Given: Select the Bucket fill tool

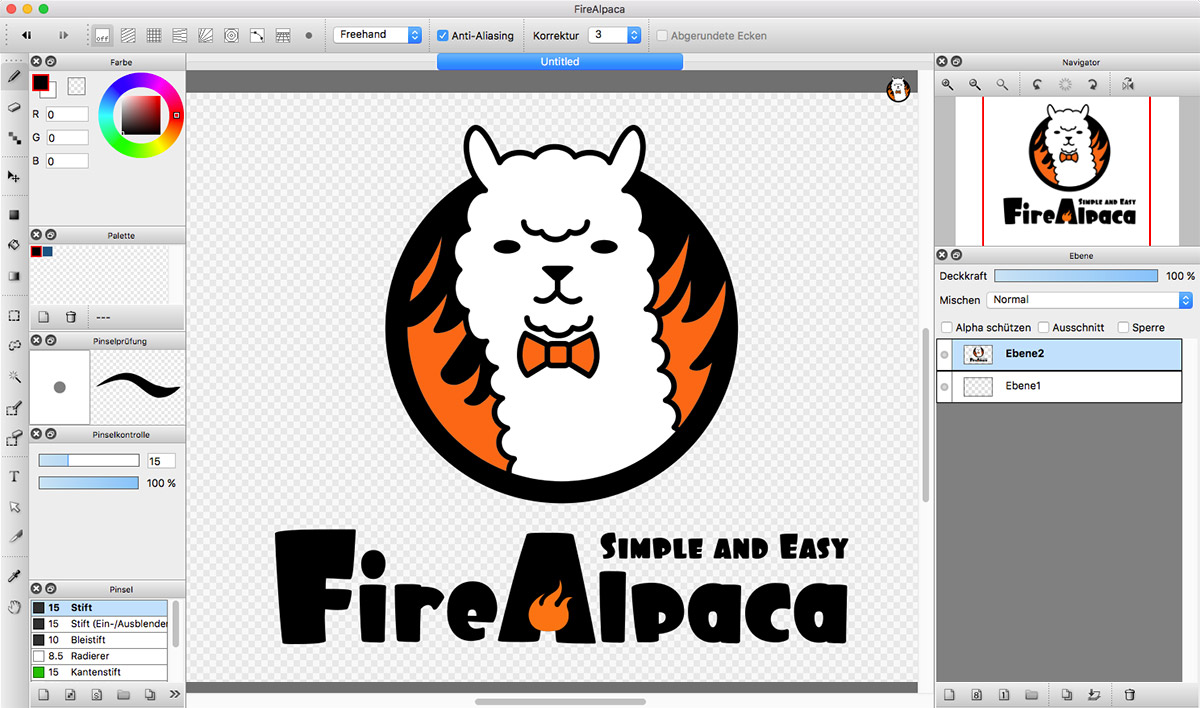Looking at the screenshot, I should [x=14, y=244].
